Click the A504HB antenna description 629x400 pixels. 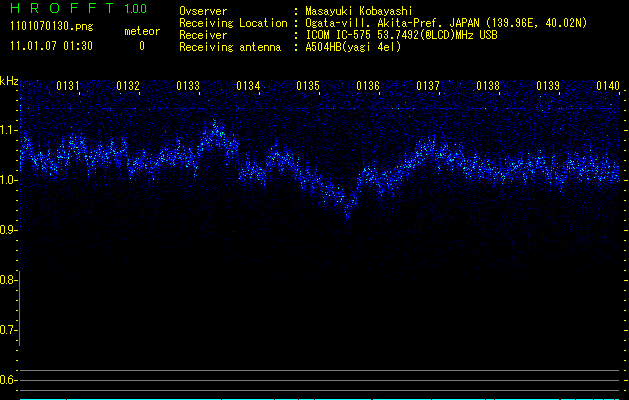[353, 46]
